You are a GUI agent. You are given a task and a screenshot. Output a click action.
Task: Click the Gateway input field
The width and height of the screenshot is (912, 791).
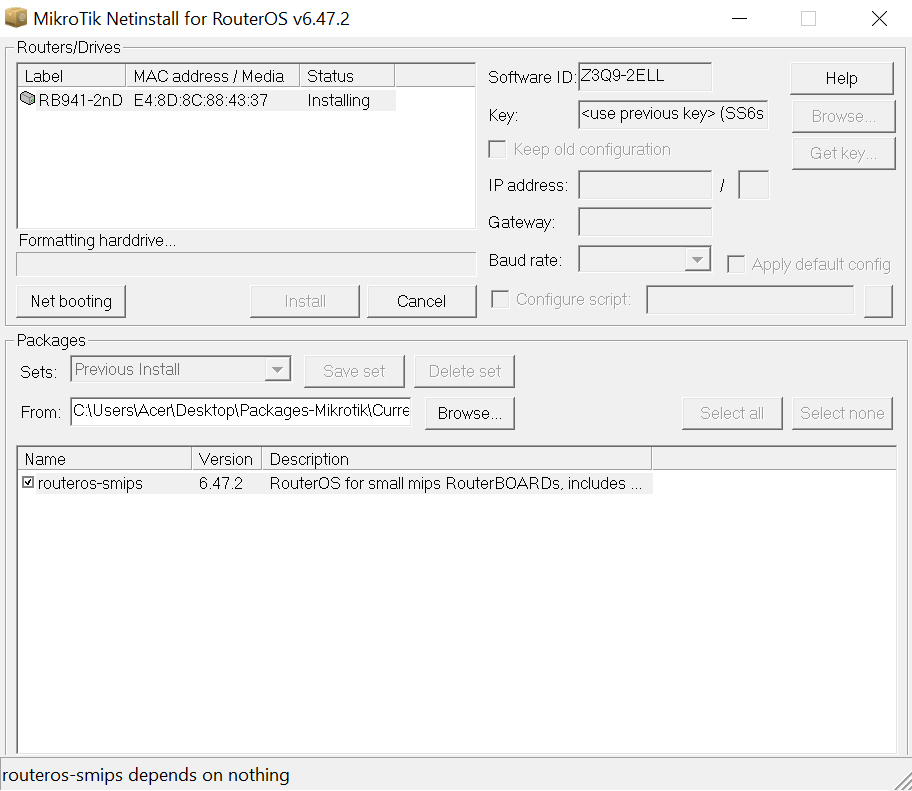point(645,222)
